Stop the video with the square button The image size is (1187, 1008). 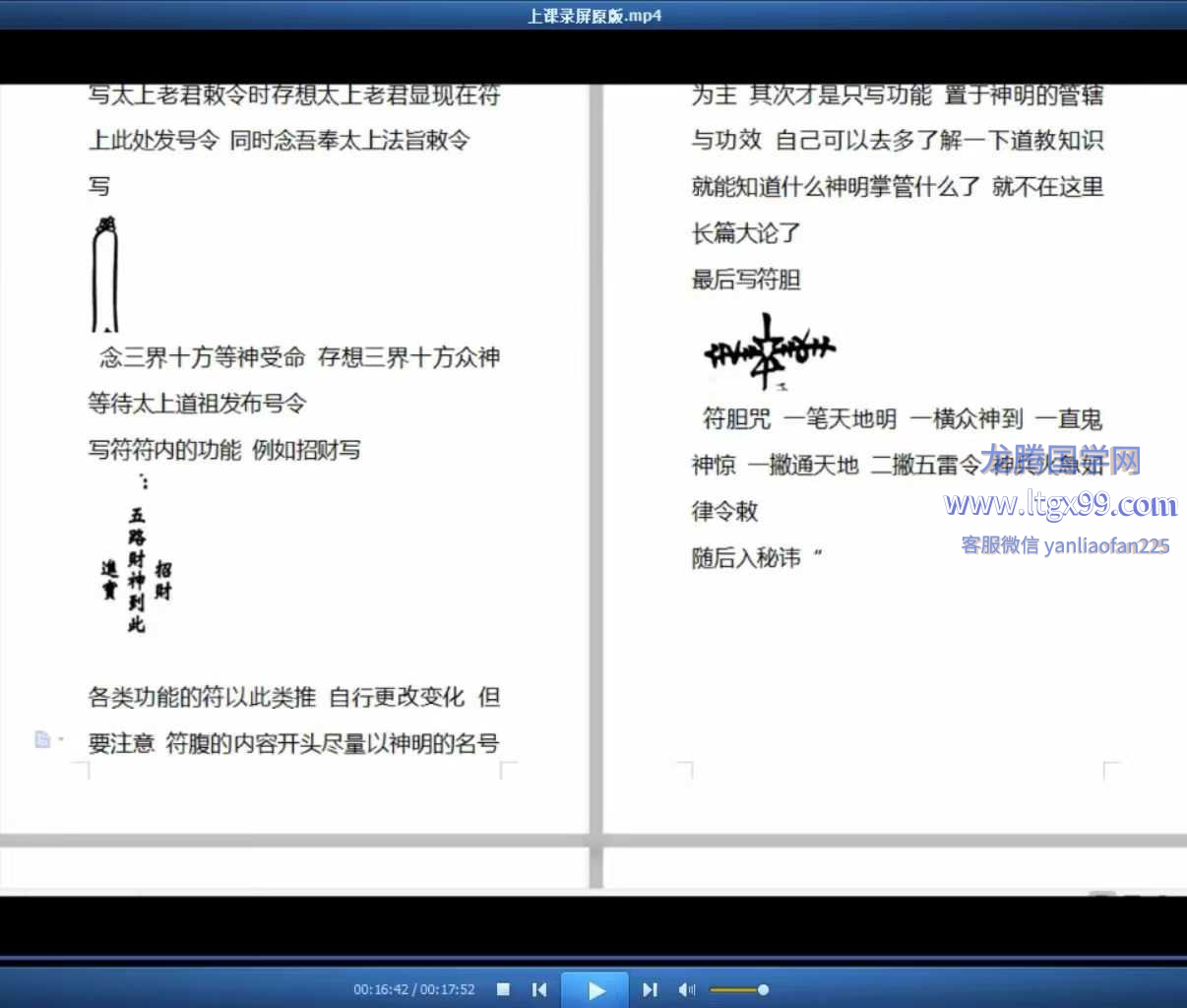(x=503, y=989)
